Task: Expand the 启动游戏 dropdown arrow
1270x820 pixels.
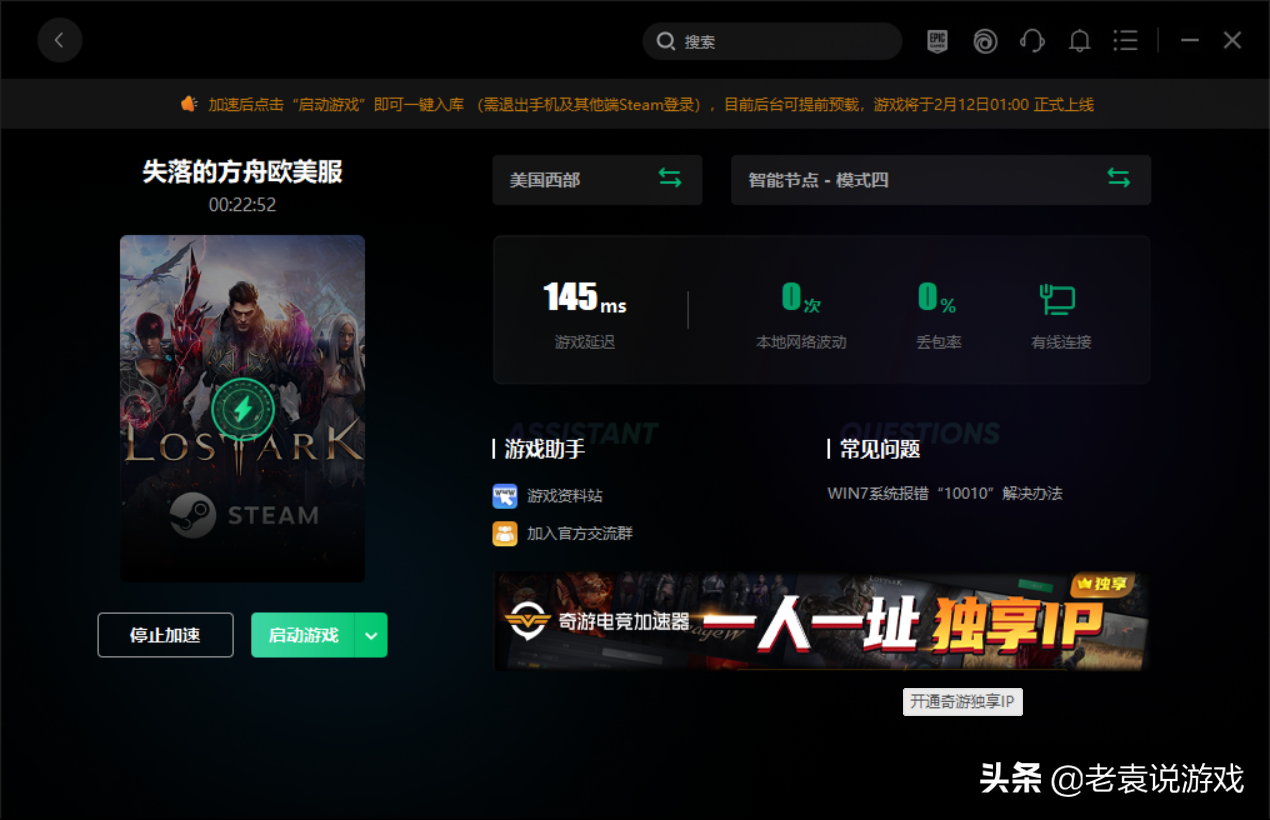Action: point(371,635)
